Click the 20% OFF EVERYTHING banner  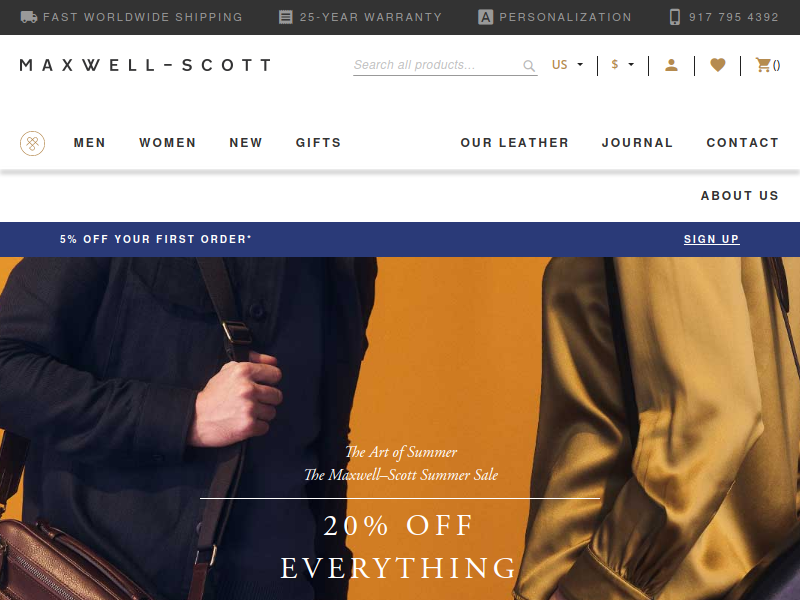pos(400,547)
